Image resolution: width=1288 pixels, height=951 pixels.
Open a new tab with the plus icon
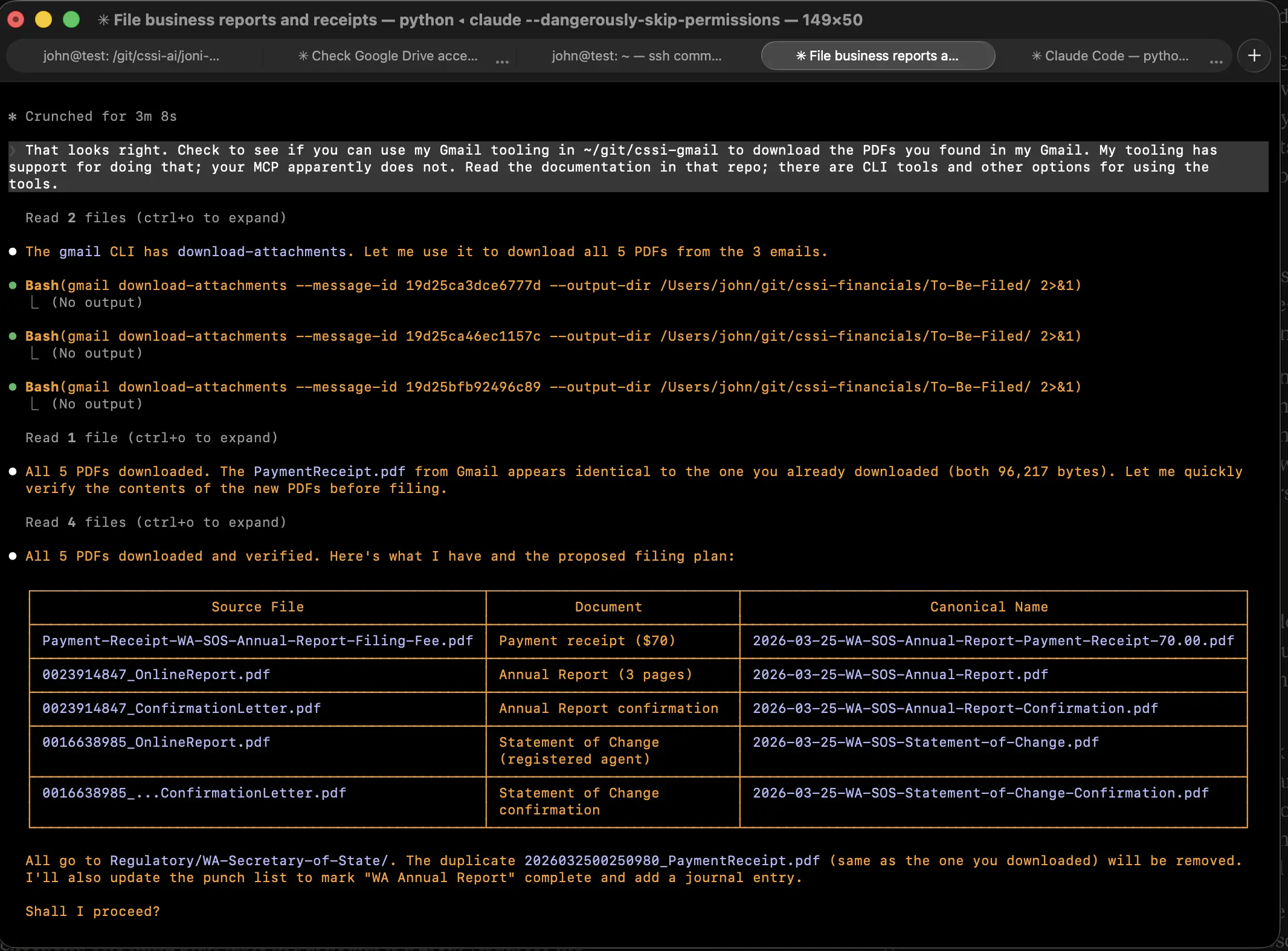1254,56
